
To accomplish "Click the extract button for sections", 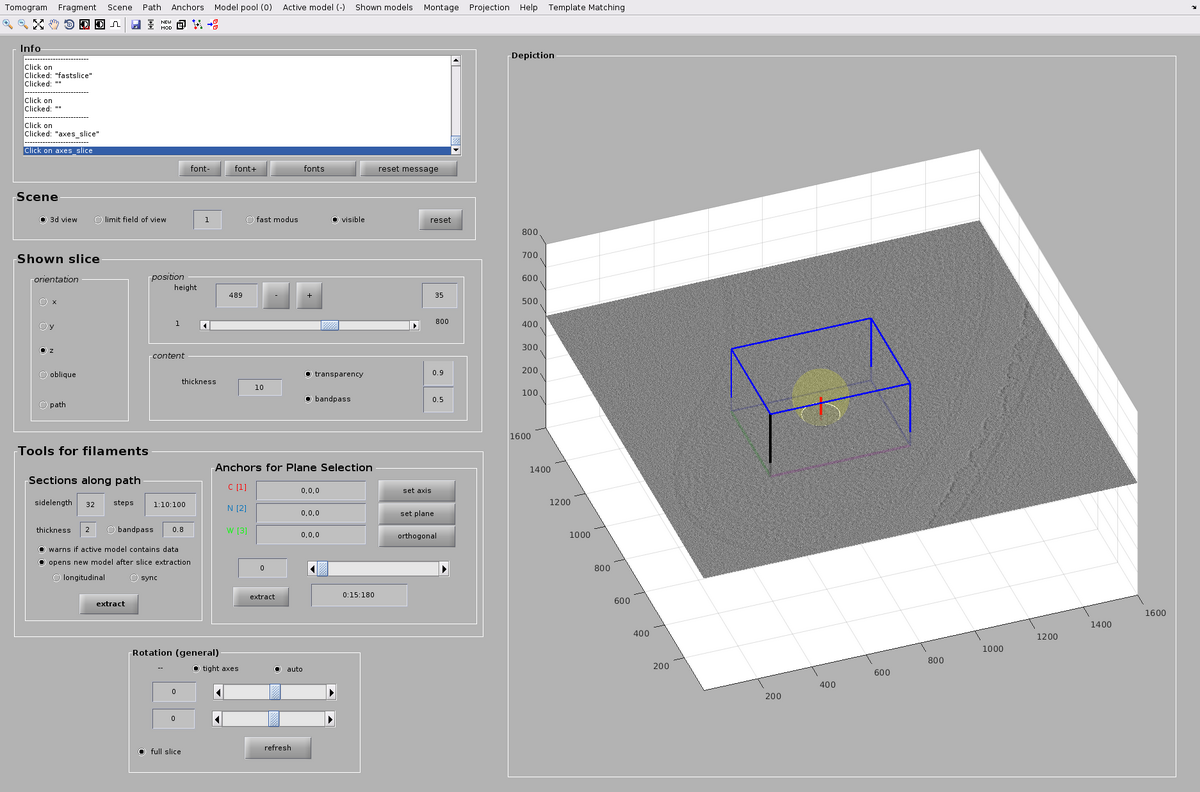I will pyautogui.click(x=108, y=603).
